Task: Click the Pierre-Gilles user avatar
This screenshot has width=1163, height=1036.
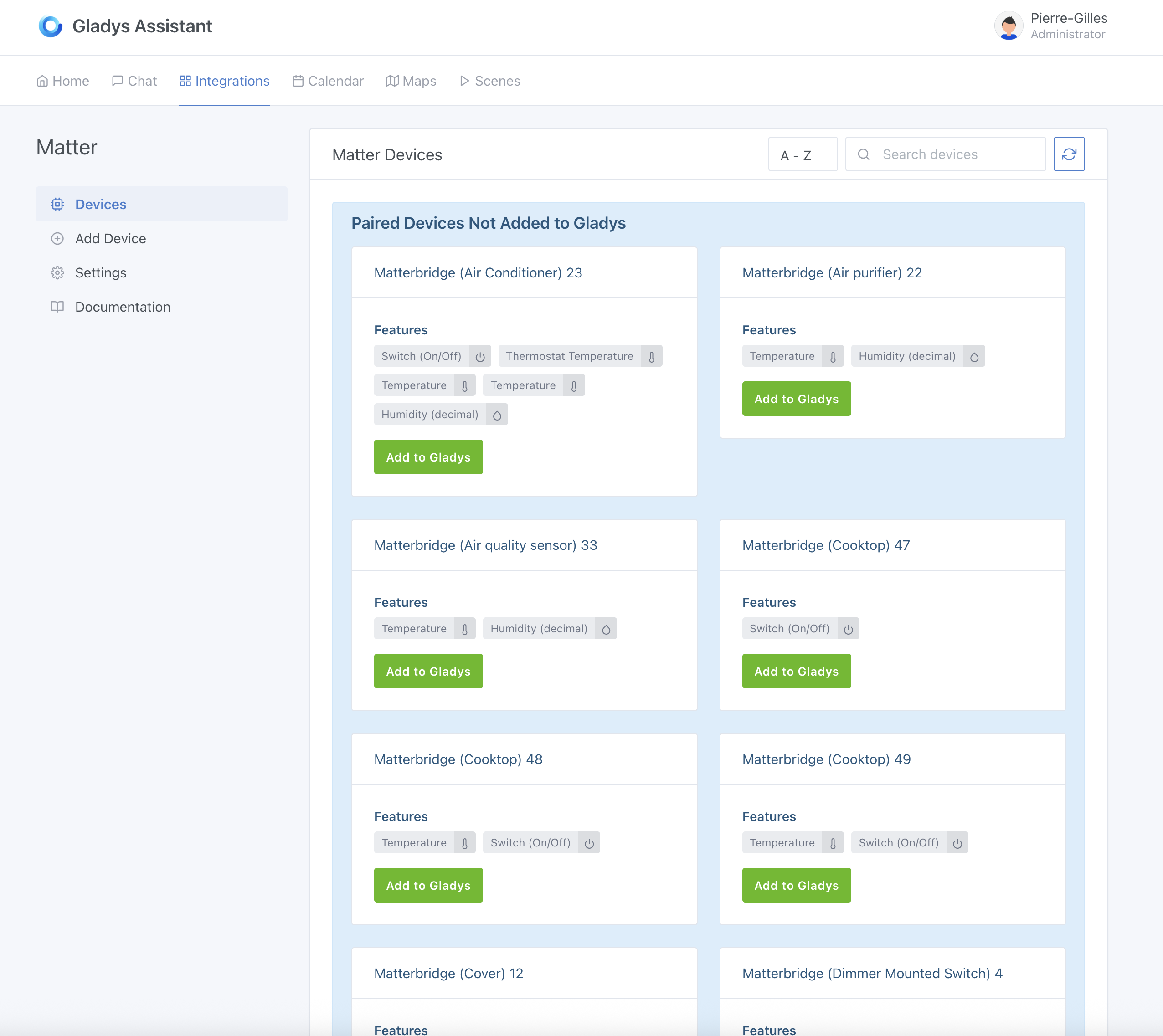Action: pos(1008,26)
